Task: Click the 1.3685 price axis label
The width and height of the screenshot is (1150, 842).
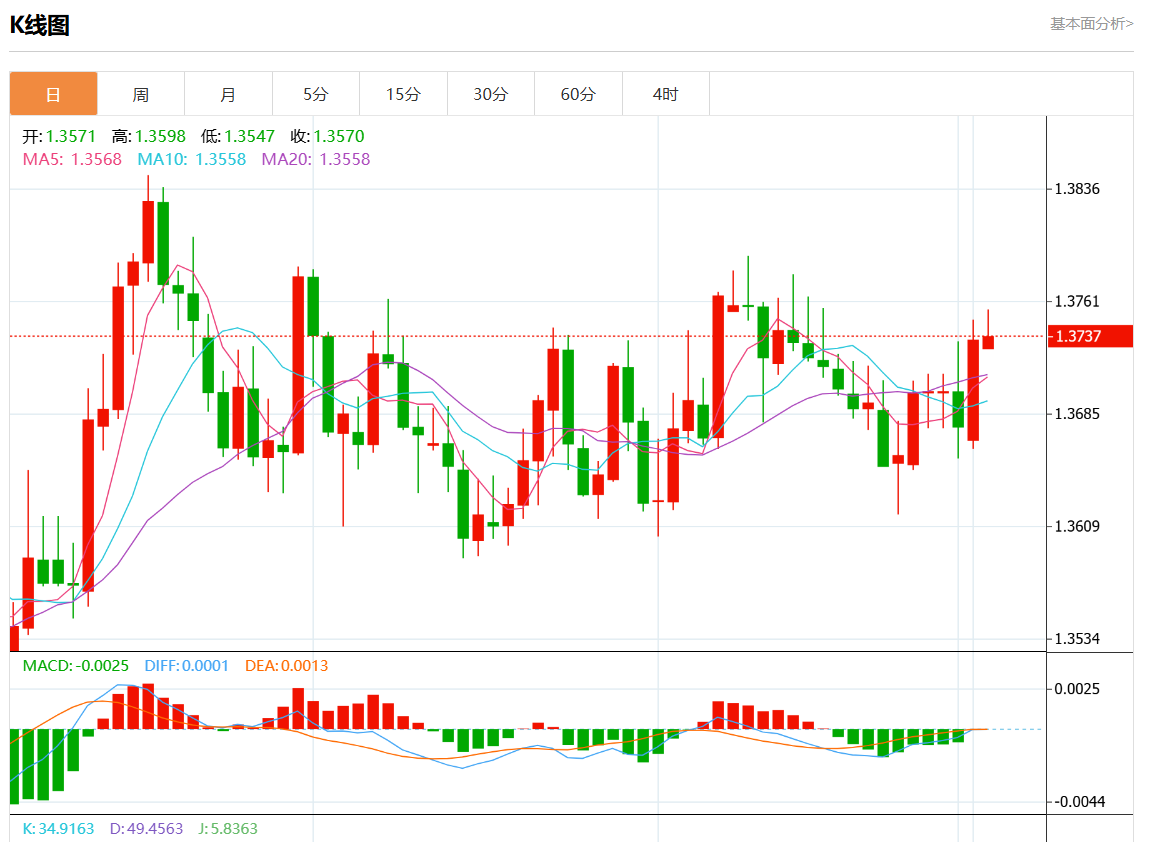Action: (1077, 414)
